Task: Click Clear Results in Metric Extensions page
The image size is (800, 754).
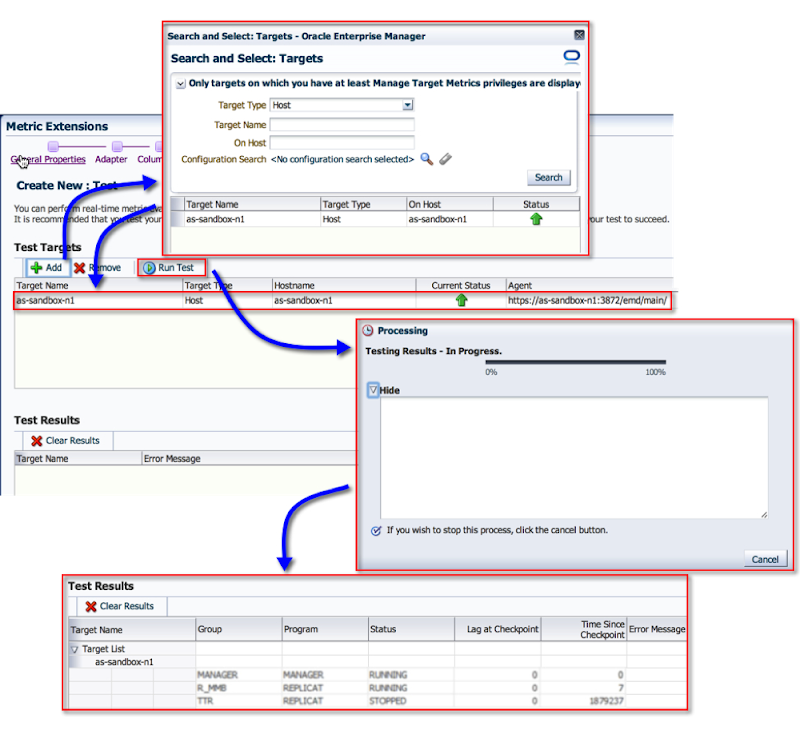Action: 72,441
